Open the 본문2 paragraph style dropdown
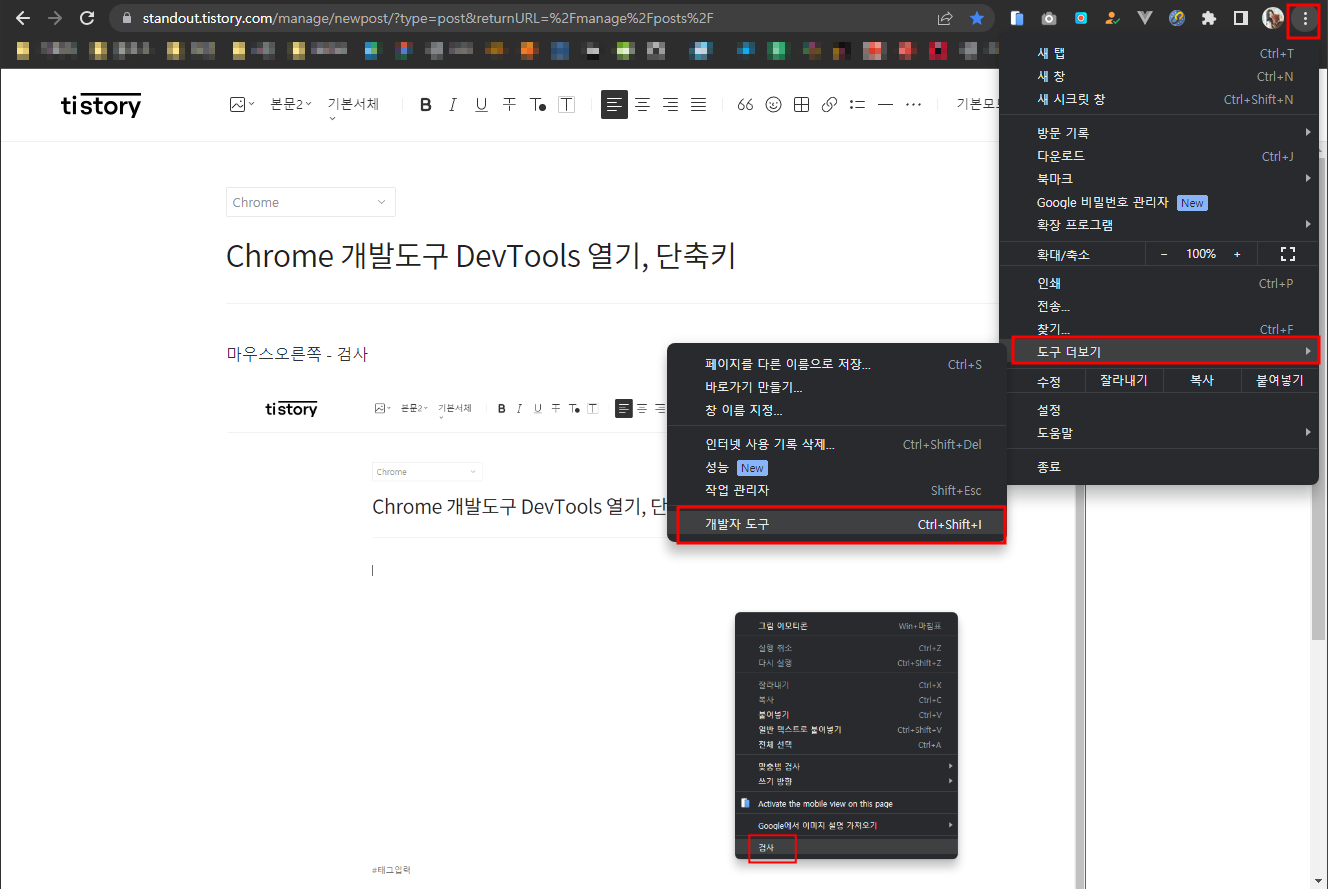 click(x=291, y=104)
